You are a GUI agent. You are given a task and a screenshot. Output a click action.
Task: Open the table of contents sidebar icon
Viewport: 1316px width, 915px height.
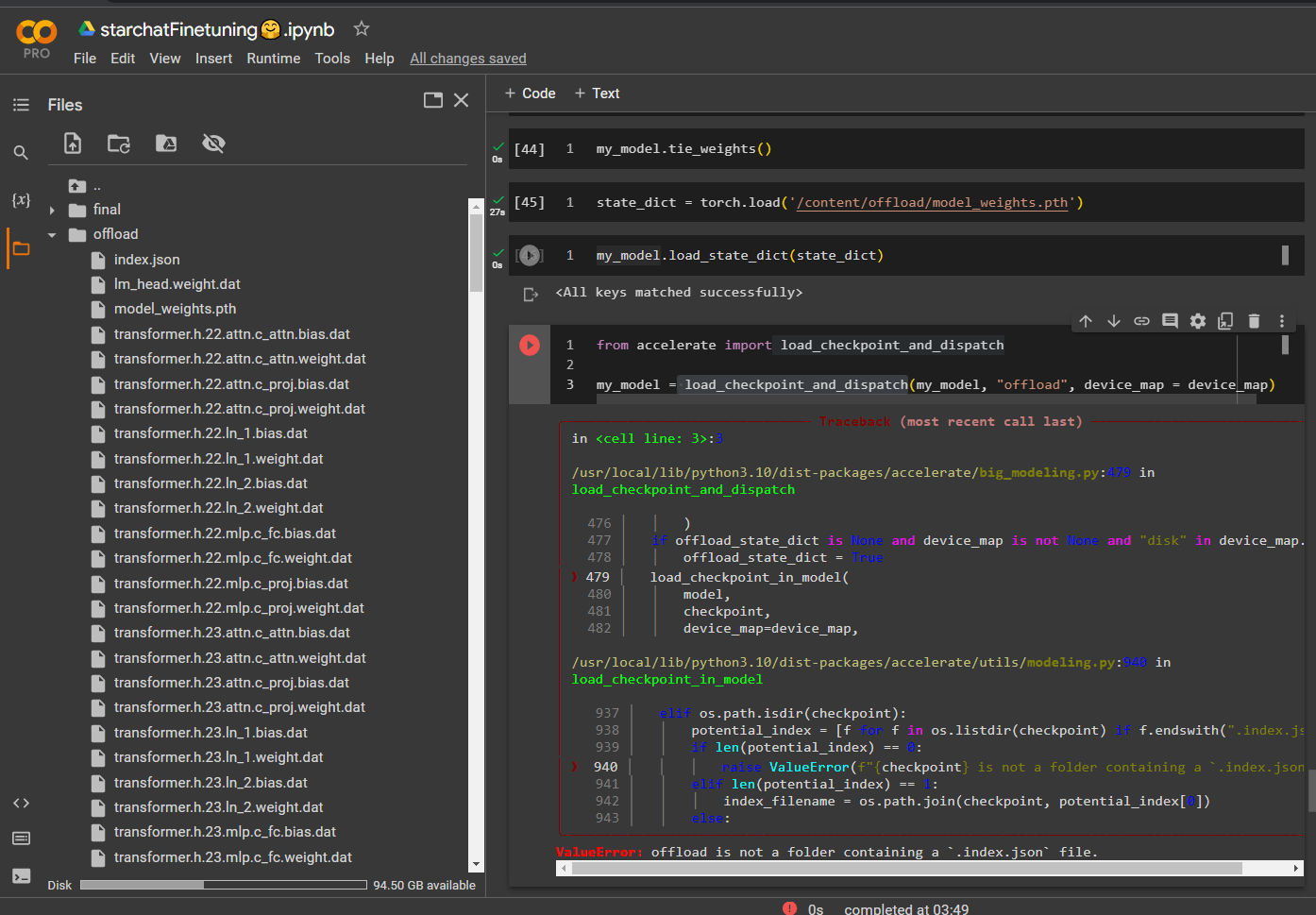point(21,105)
